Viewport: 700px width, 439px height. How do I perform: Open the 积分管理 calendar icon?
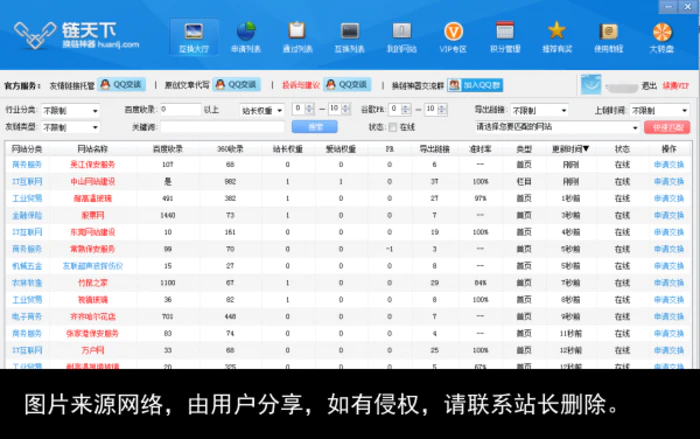point(505,38)
